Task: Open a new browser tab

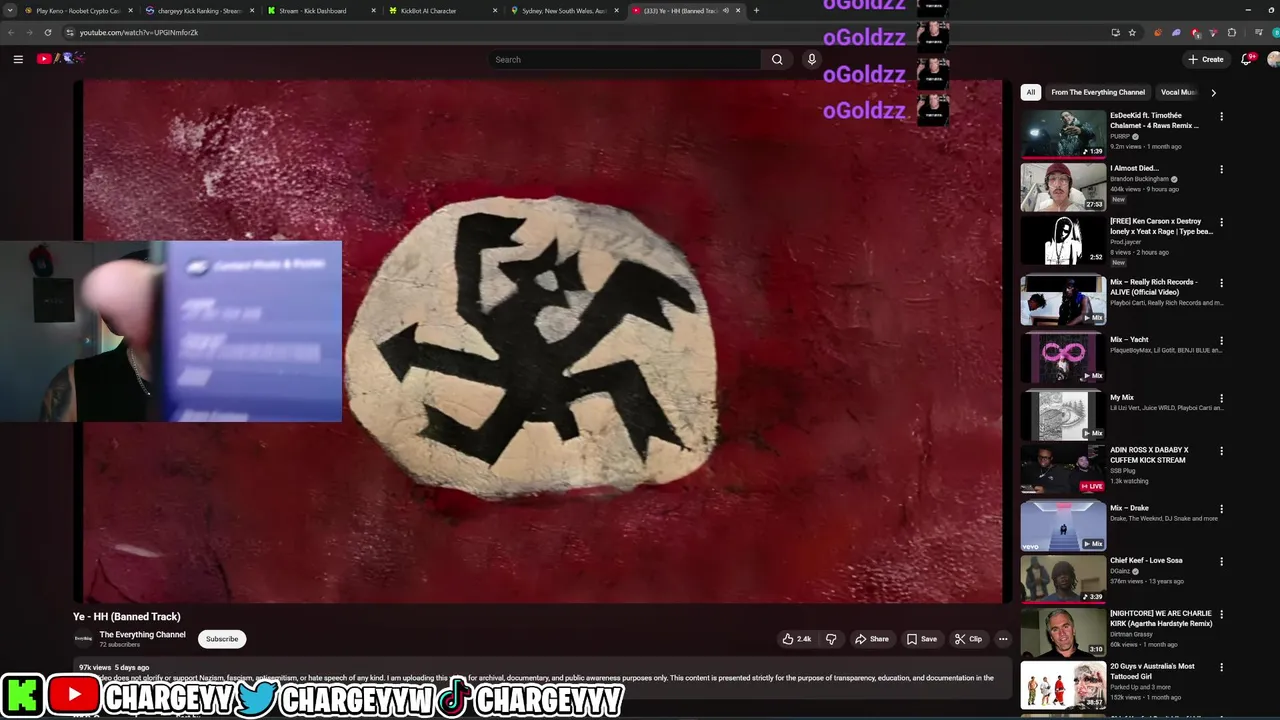Action: point(756,11)
